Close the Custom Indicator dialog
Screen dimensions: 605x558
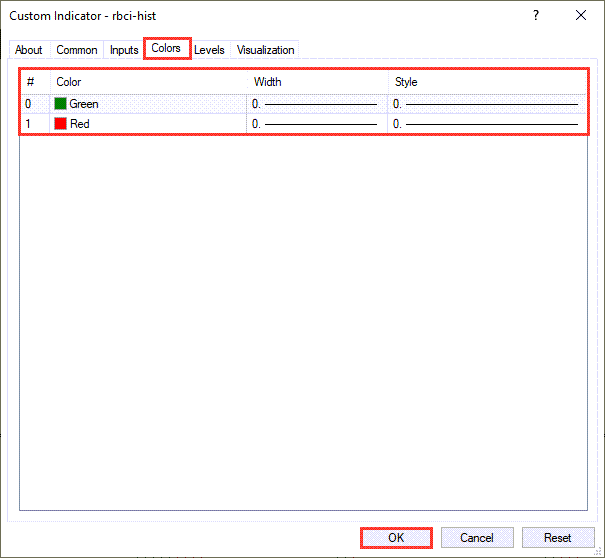coord(581,15)
